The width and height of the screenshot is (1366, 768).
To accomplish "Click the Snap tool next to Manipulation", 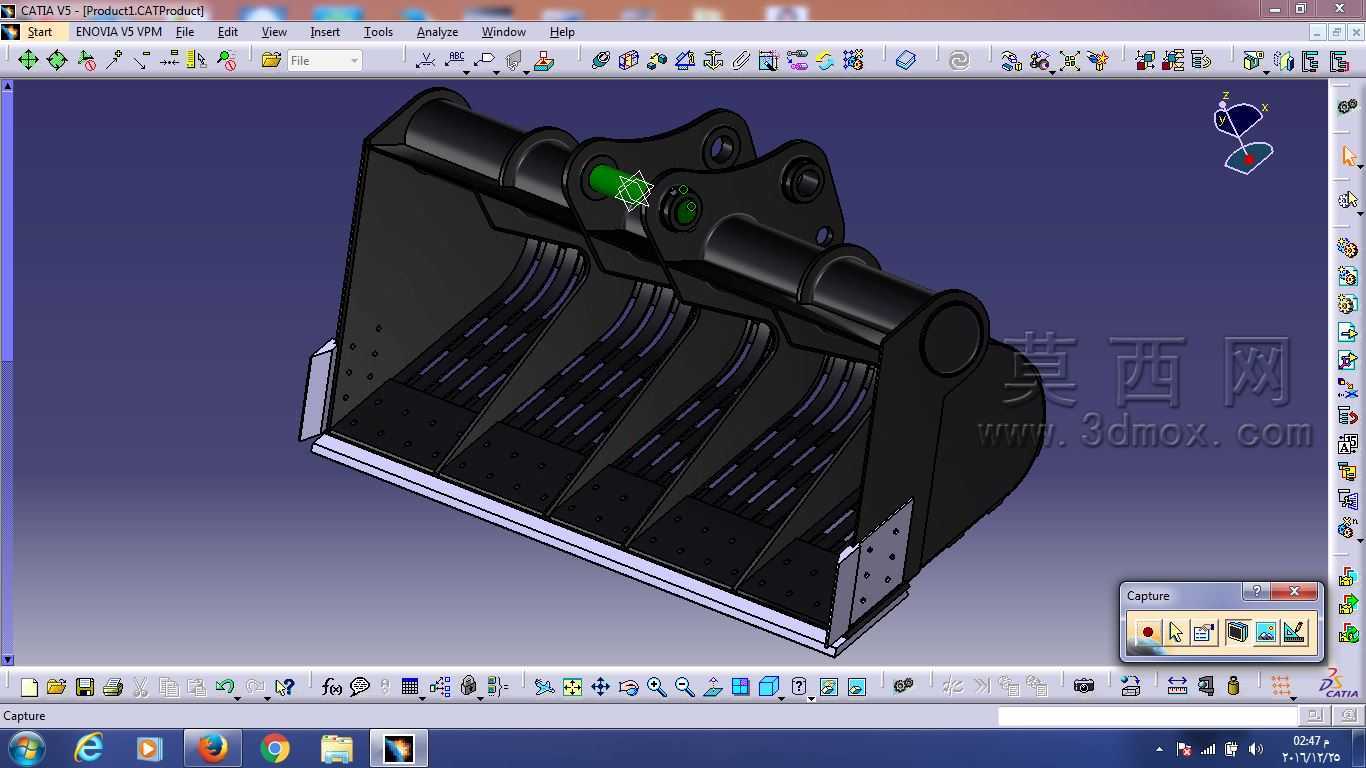I will click(57, 61).
